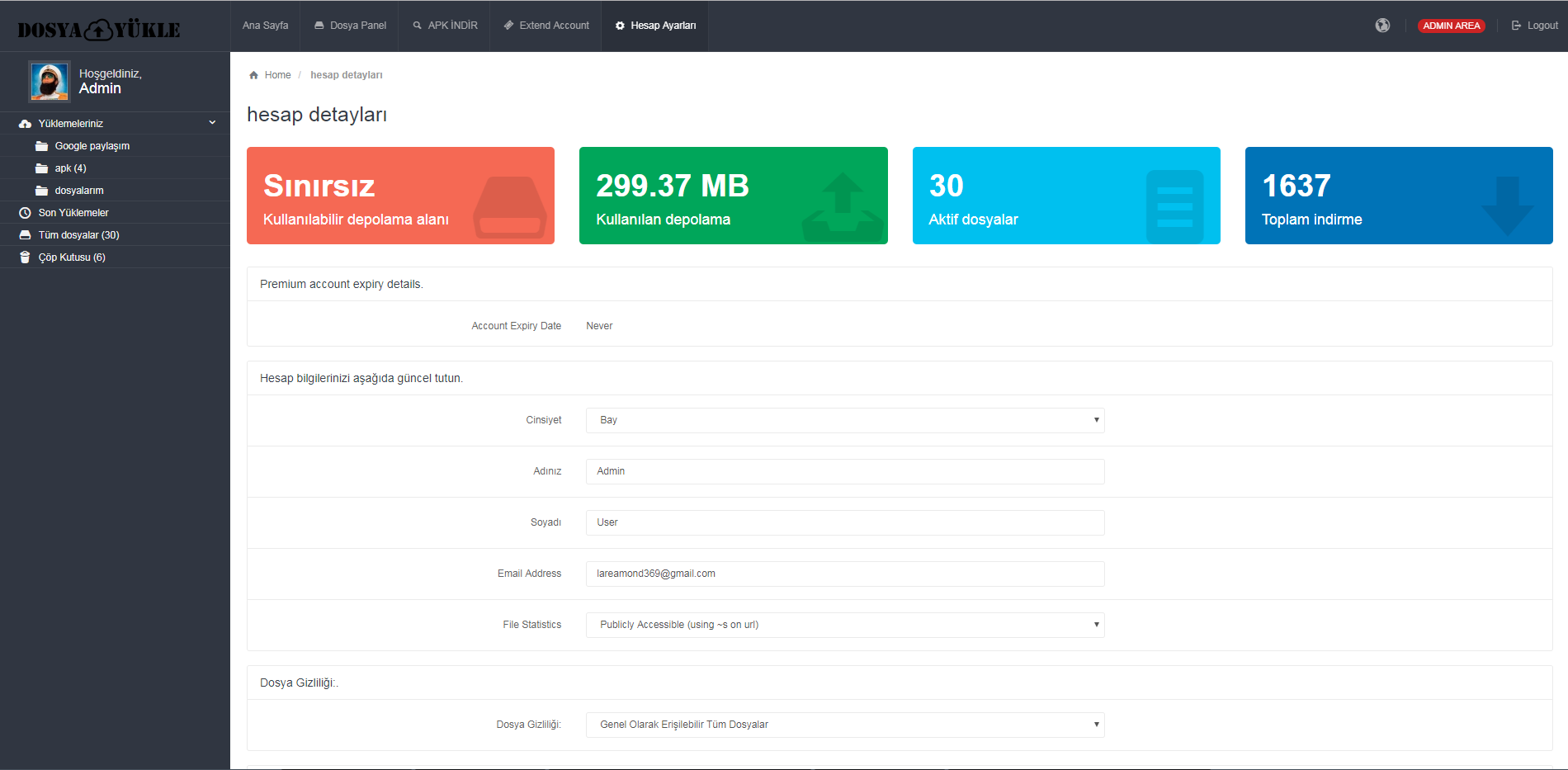The image size is (1568, 770).
Task: Open the Dosya Panel menu item
Action: 350,26
